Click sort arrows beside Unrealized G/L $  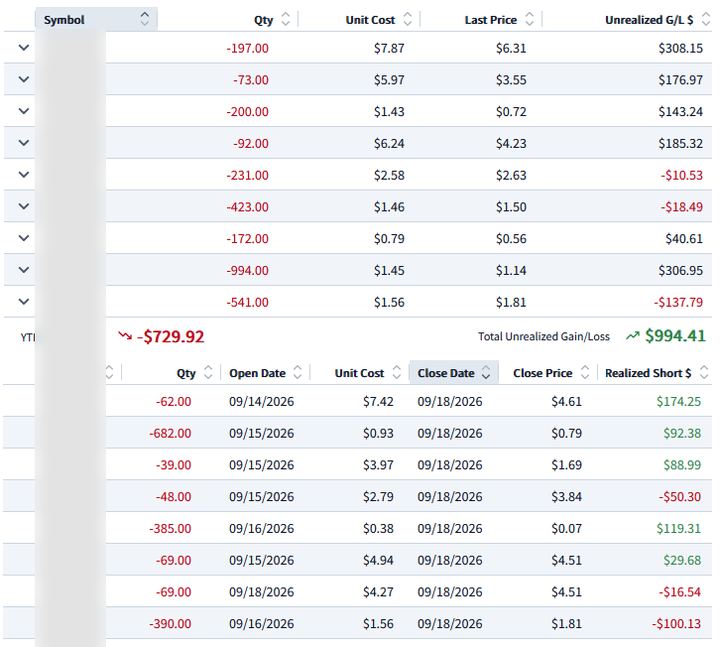click(706, 19)
